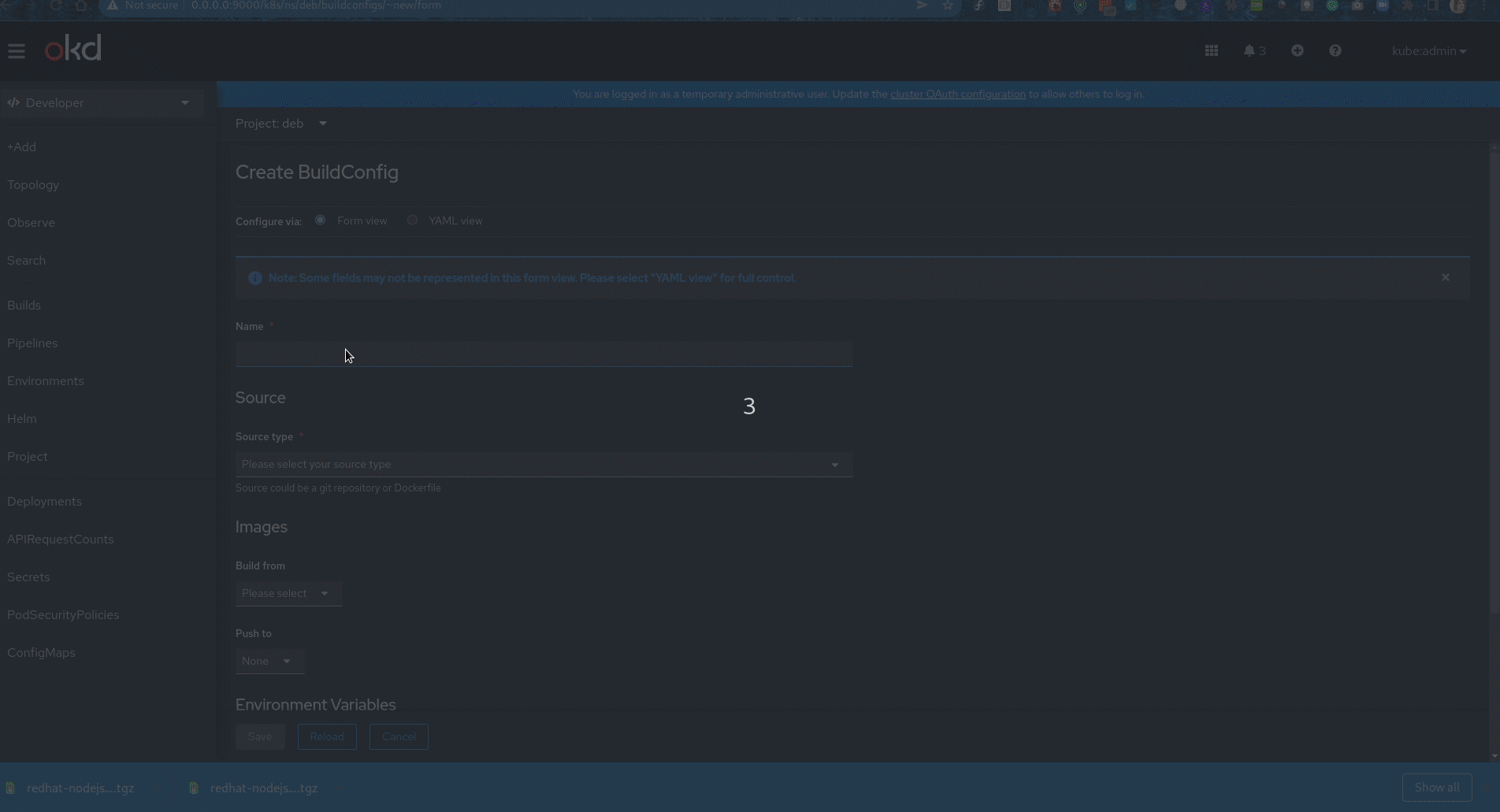Screen dimensions: 1500x812
Task: Open Secrets in sidebar
Action: pyautogui.click(x=28, y=577)
